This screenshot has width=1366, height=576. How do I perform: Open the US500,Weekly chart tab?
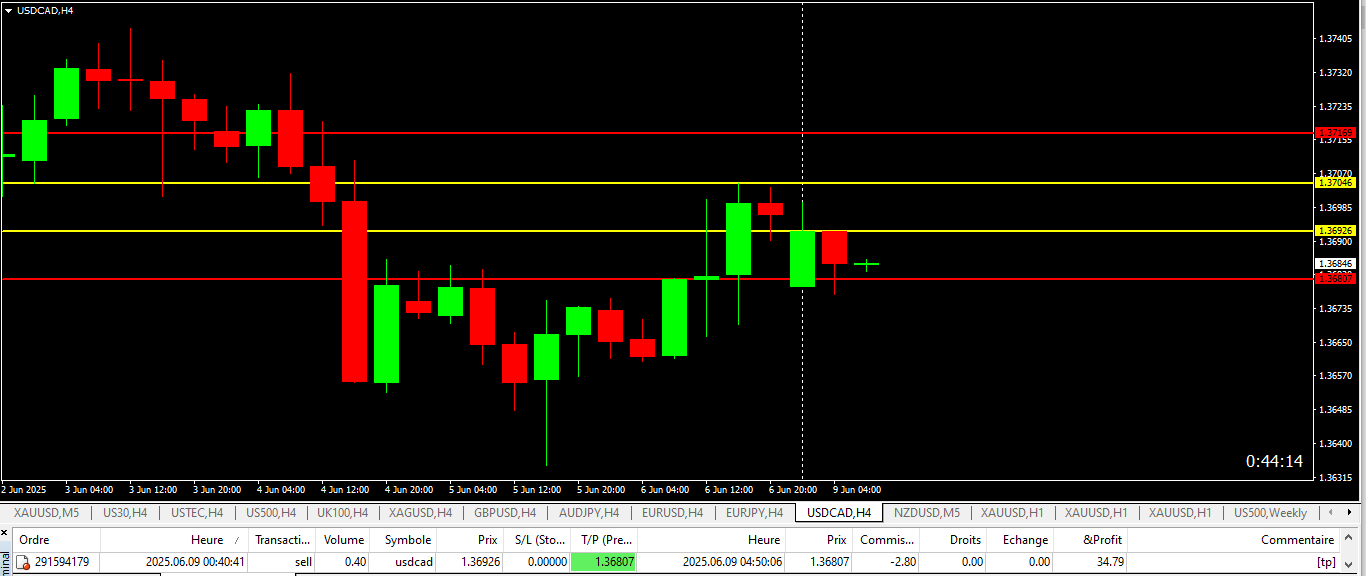point(1270,513)
